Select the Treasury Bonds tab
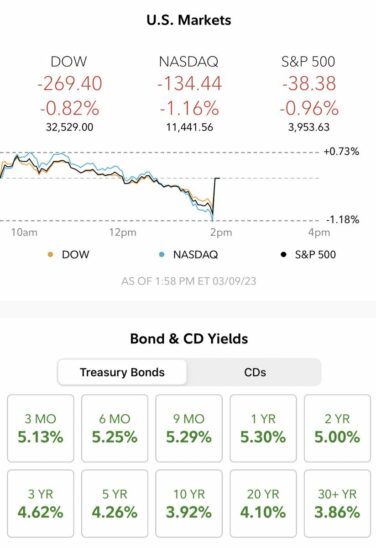 pyautogui.click(x=122, y=372)
